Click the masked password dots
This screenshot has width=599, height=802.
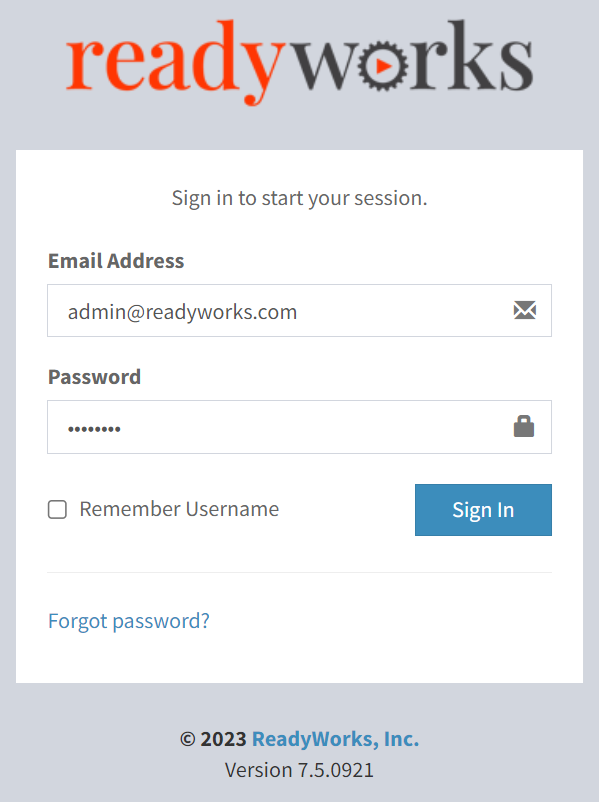pyautogui.click(x=94, y=429)
